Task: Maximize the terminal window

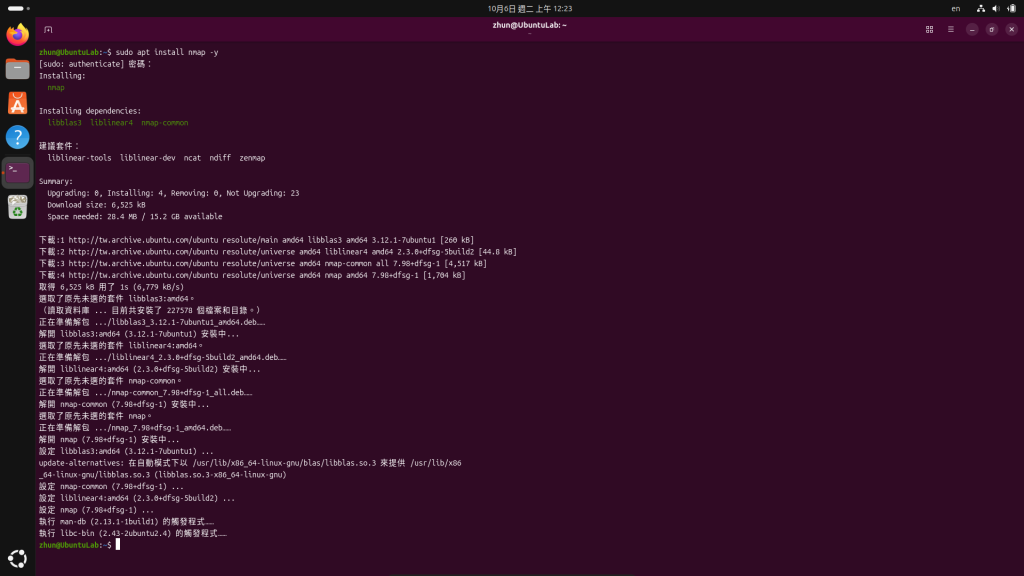Action: coord(991,29)
